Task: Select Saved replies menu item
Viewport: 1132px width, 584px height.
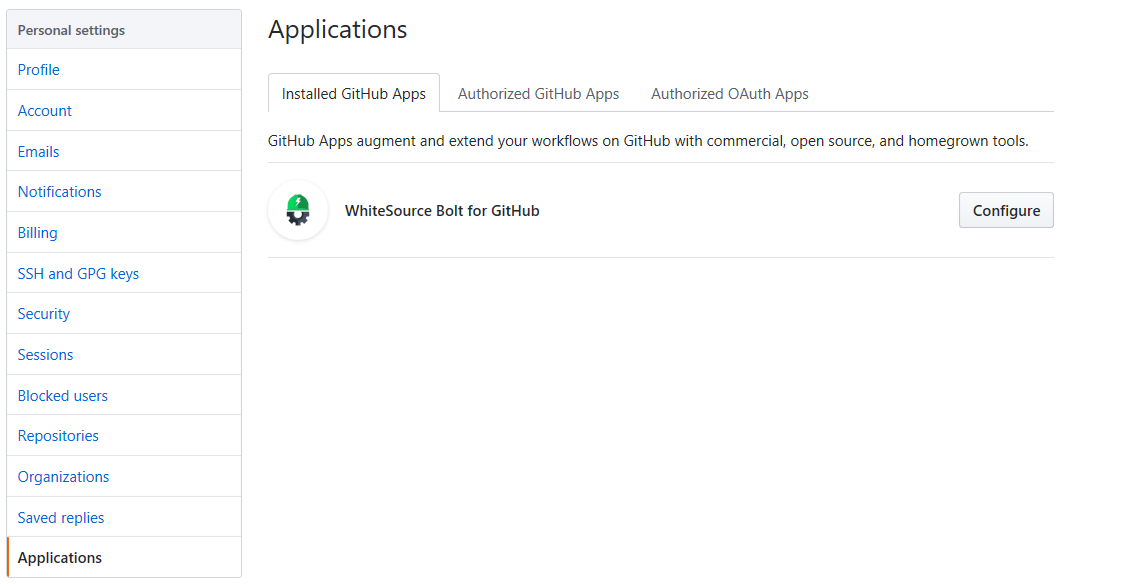Action: (x=61, y=518)
